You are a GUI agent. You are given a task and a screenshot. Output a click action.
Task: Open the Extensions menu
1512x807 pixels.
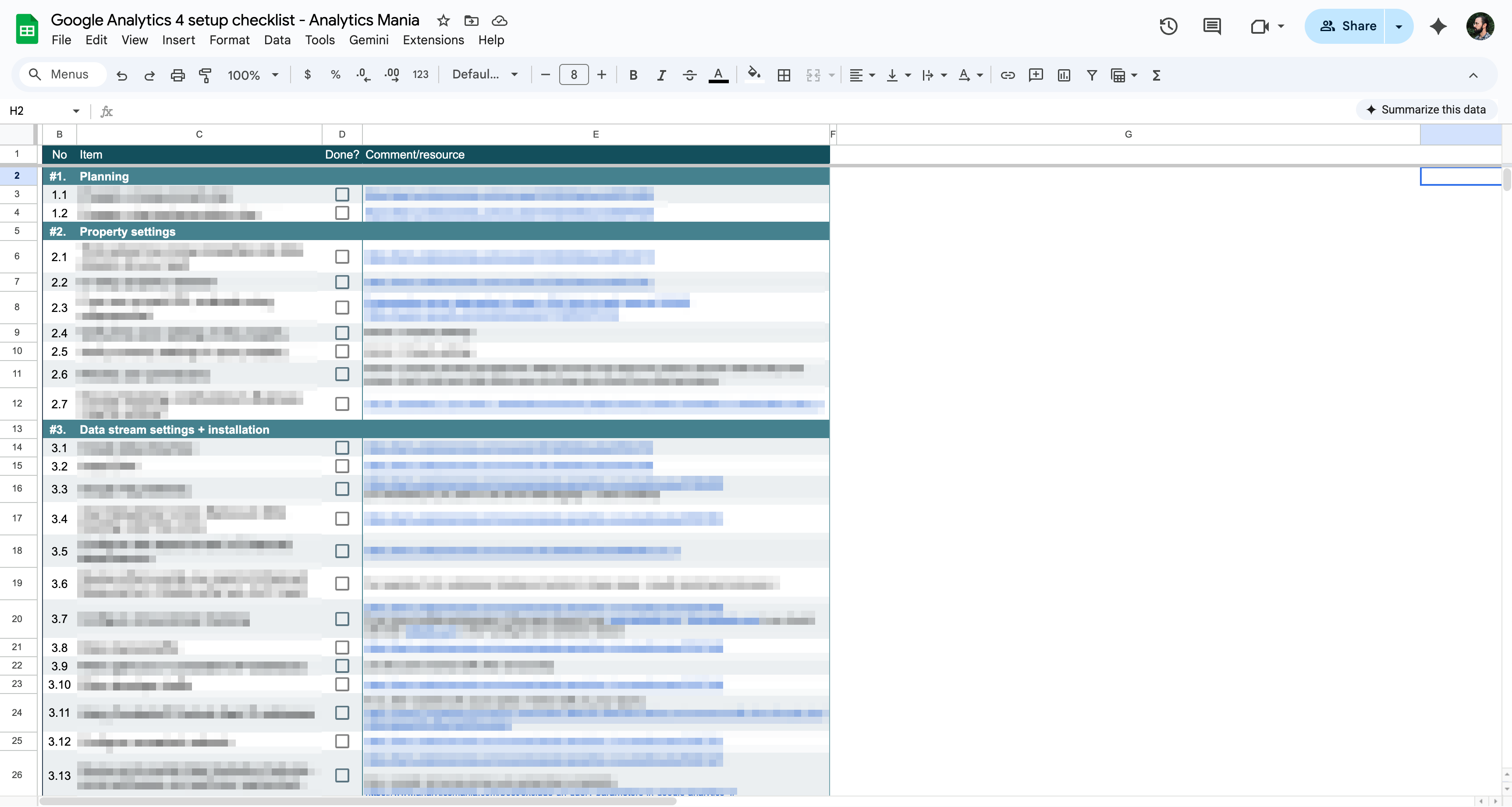point(433,40)
